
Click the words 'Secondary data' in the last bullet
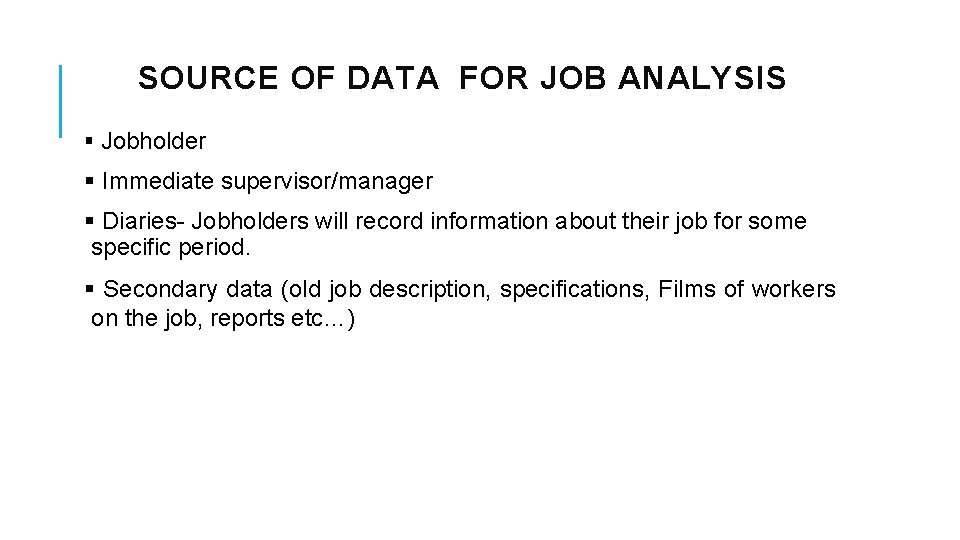pyautogui.click(x=187, y=289)
